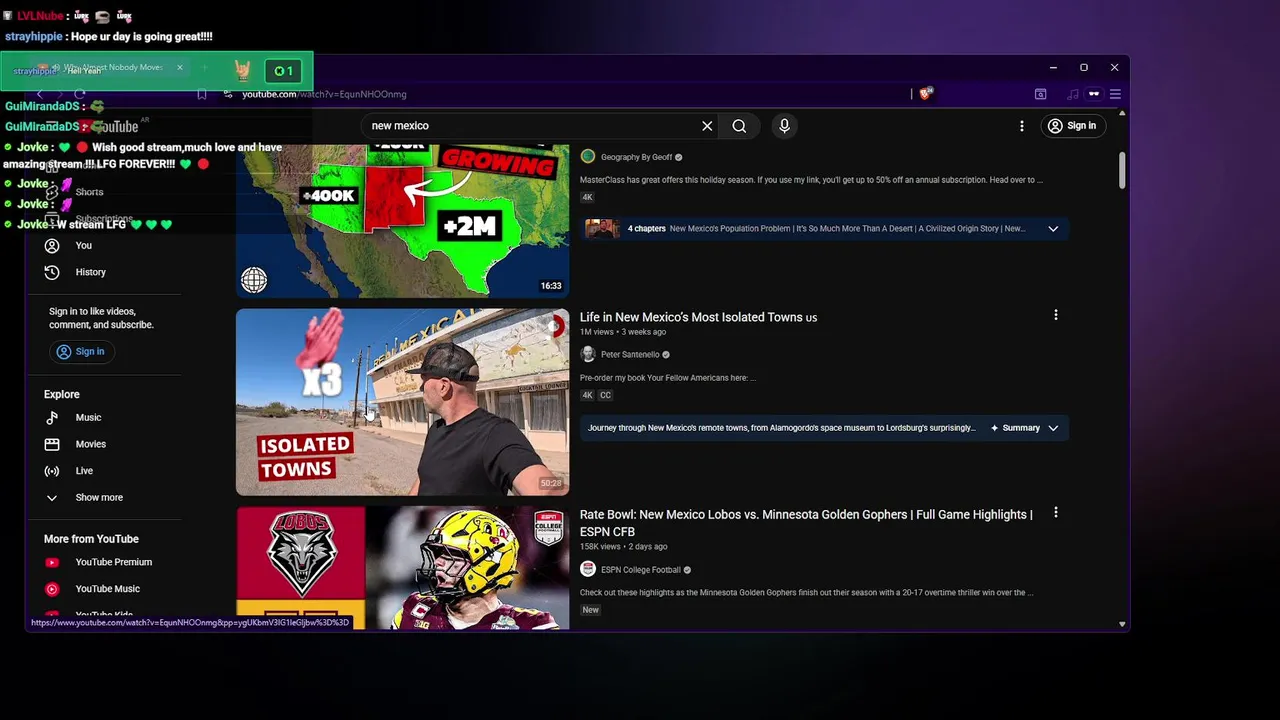Click the page vertical scrollbar thumb

point(1122,170)
